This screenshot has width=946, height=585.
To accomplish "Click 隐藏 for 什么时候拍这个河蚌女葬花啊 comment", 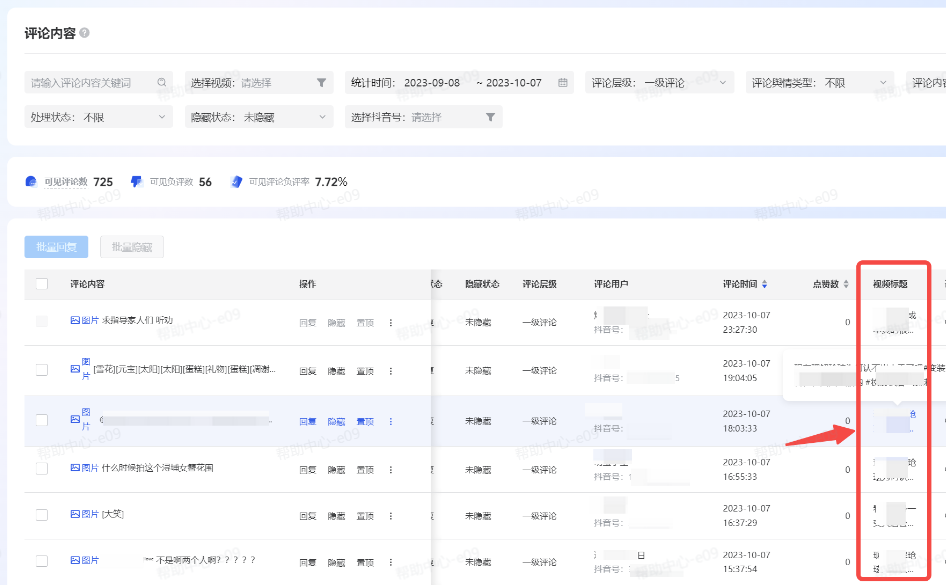I will click(336, 469).
